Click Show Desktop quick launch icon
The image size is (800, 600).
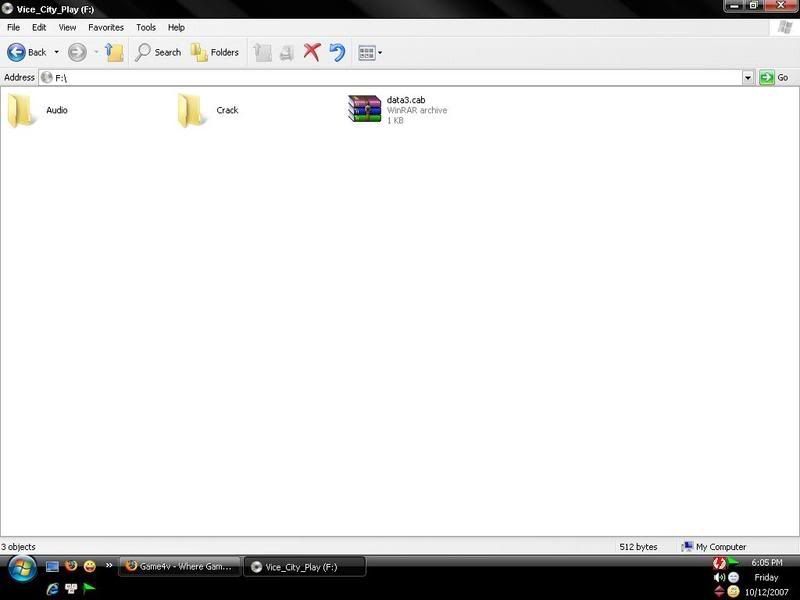pos(52,566)
